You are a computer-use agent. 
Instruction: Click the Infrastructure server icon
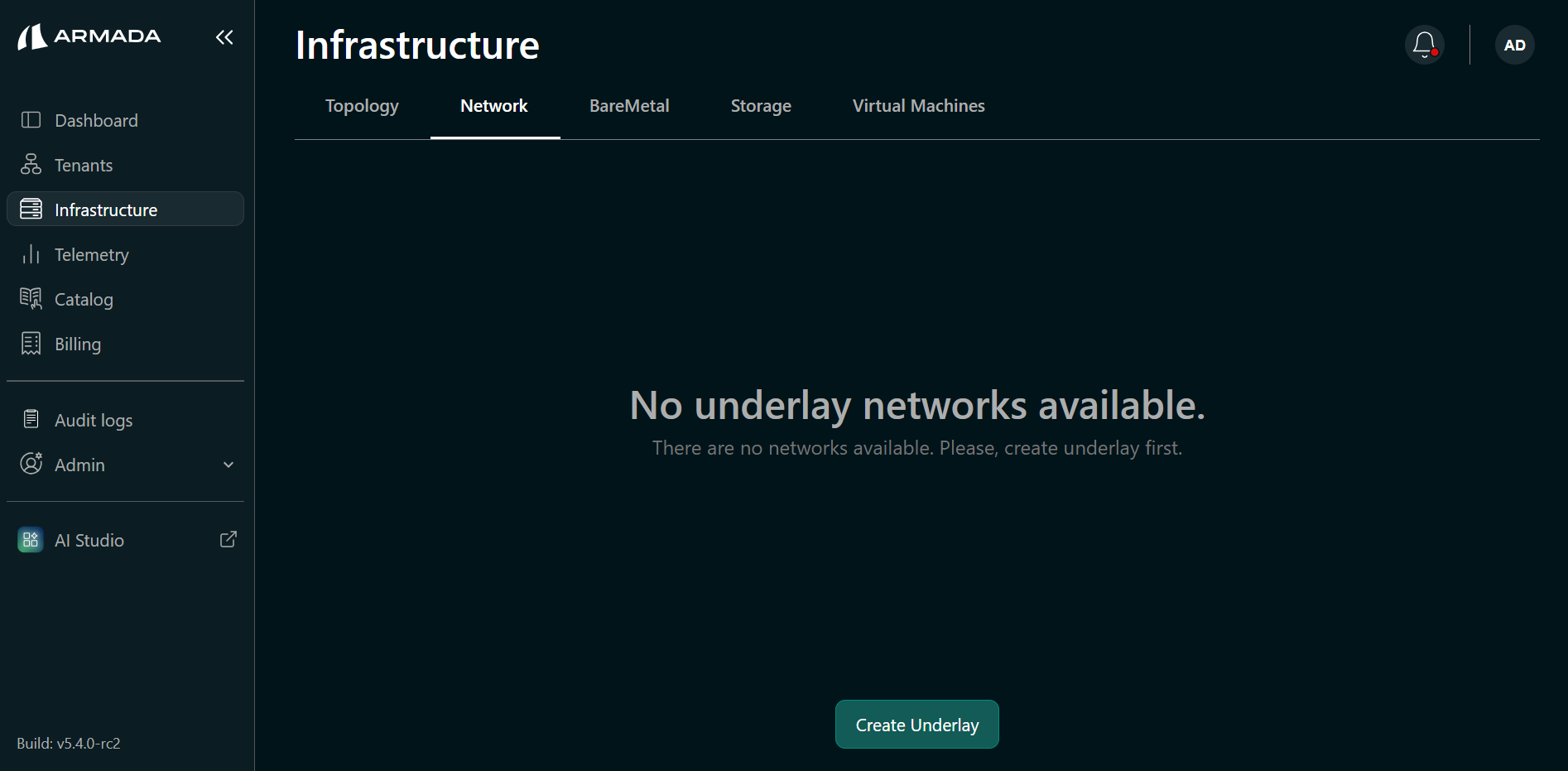(x=31, y=210)
